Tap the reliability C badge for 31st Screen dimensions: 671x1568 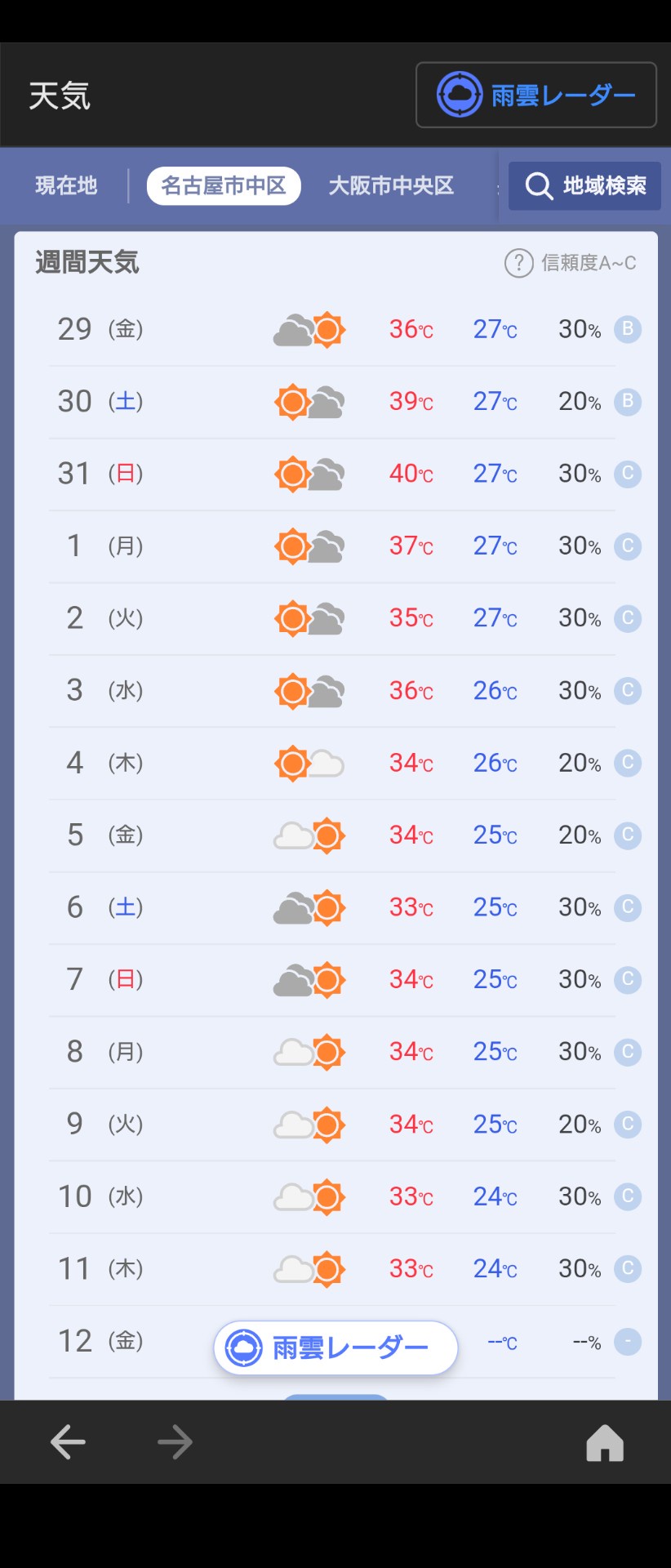pos(628,474)
